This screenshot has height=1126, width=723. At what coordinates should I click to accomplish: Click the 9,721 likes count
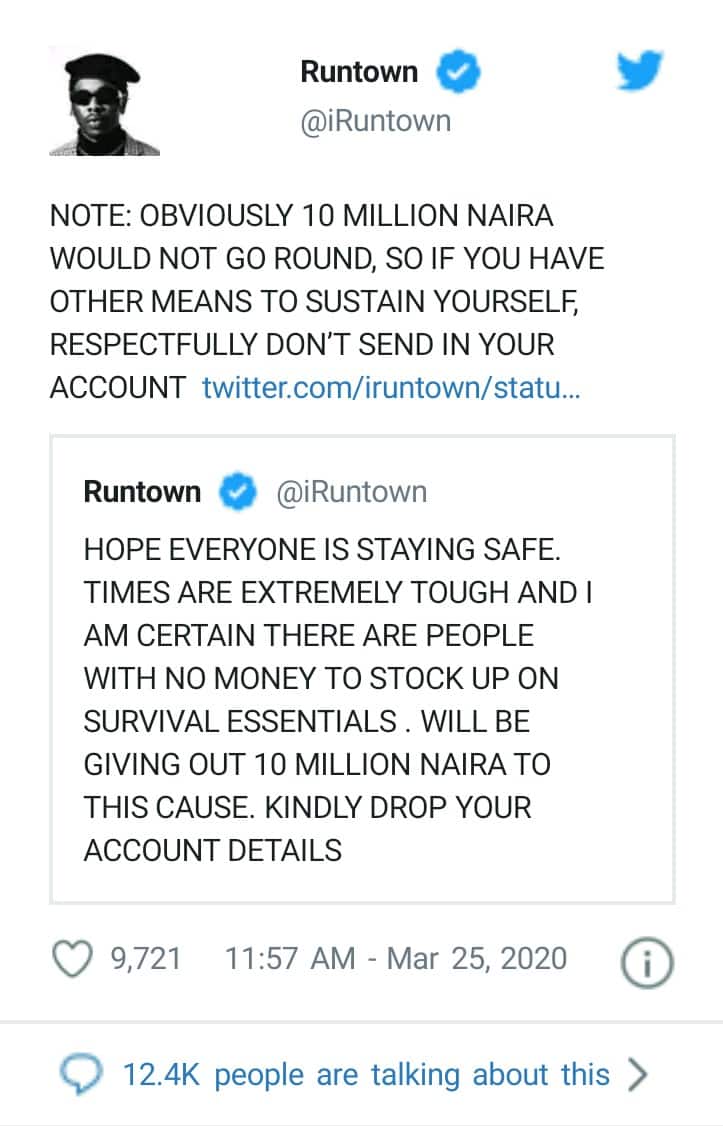(145, 958)
